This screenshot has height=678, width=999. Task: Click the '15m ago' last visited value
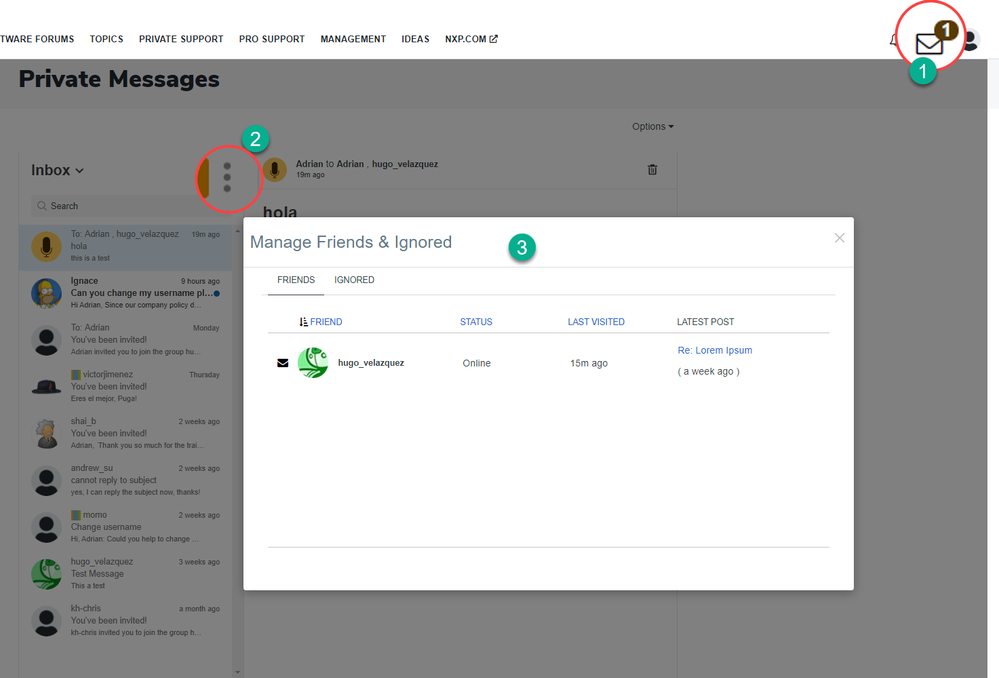589,363
